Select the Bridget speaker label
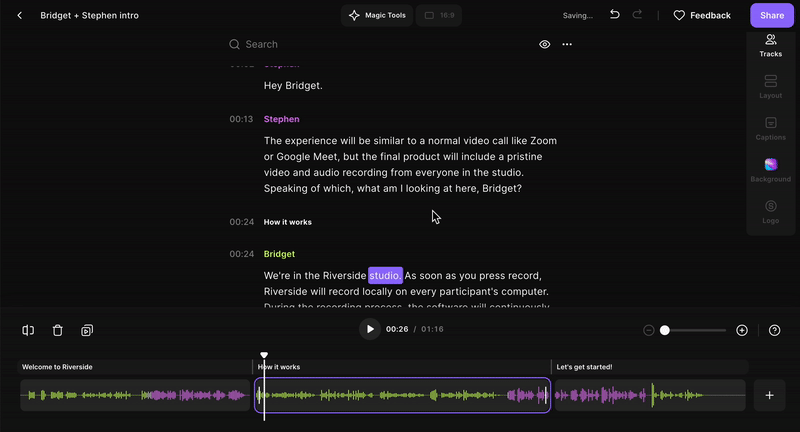Image resolution: width=800 pixels, height=432 pixels. point(279,254)
